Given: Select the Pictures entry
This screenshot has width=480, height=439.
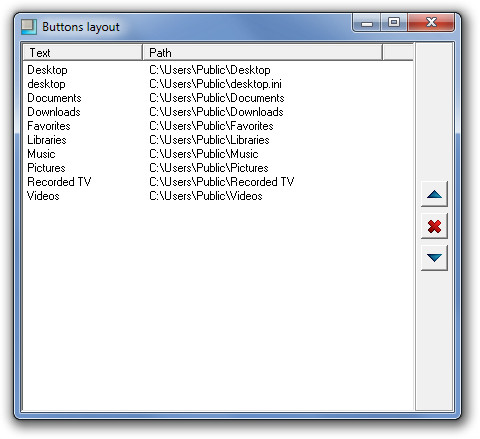Looking at the screenshot, I should point(46,168).
